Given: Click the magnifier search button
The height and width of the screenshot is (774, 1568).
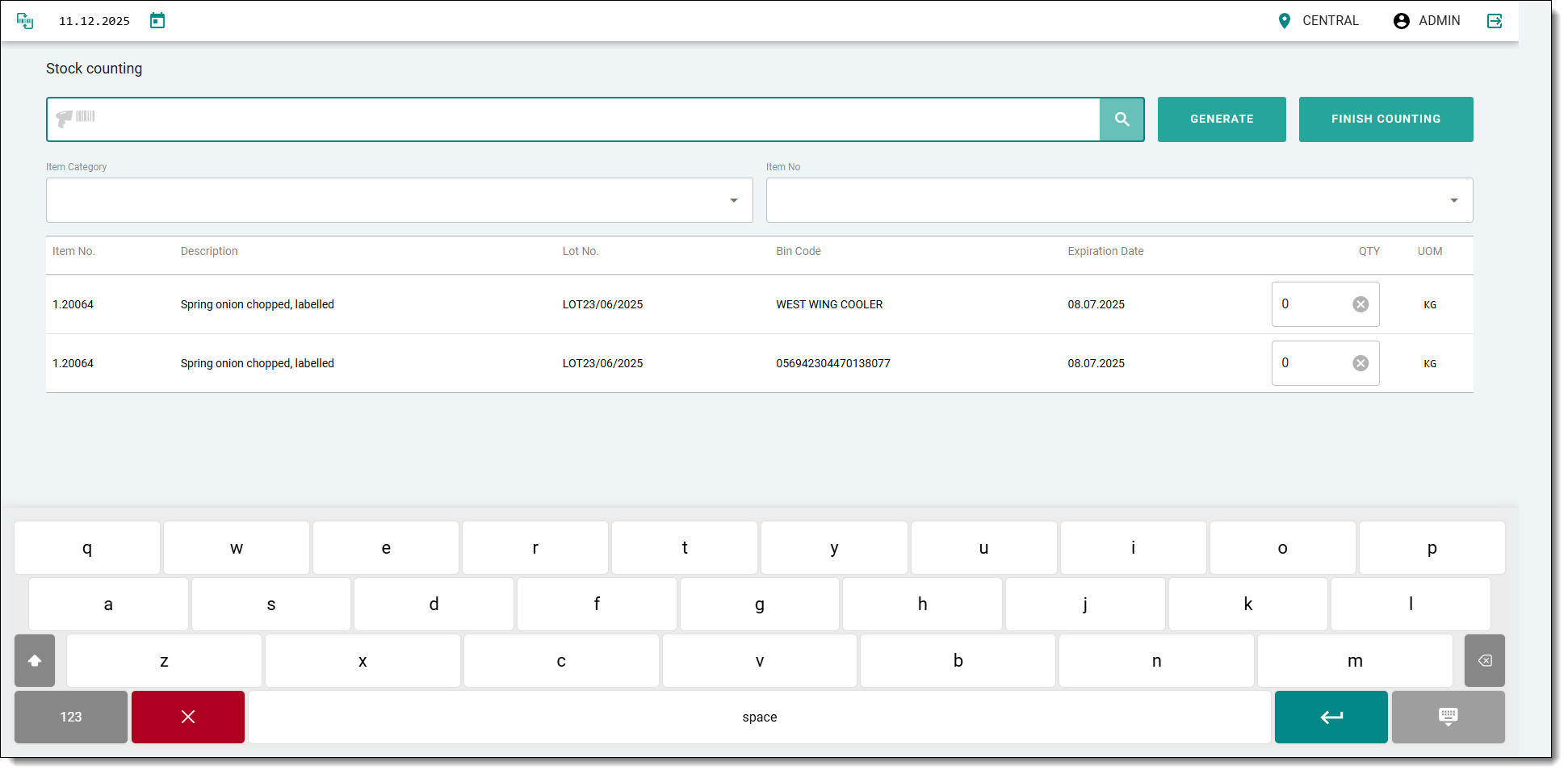Looking at the screenshot, I should (1121, 119).
